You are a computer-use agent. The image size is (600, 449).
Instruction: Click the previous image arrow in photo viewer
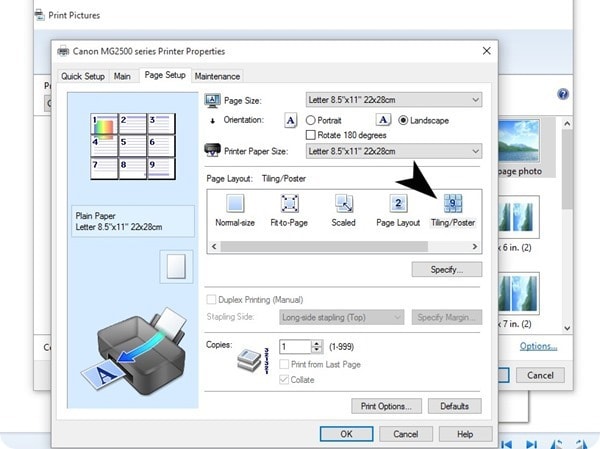tap(506, 444)
